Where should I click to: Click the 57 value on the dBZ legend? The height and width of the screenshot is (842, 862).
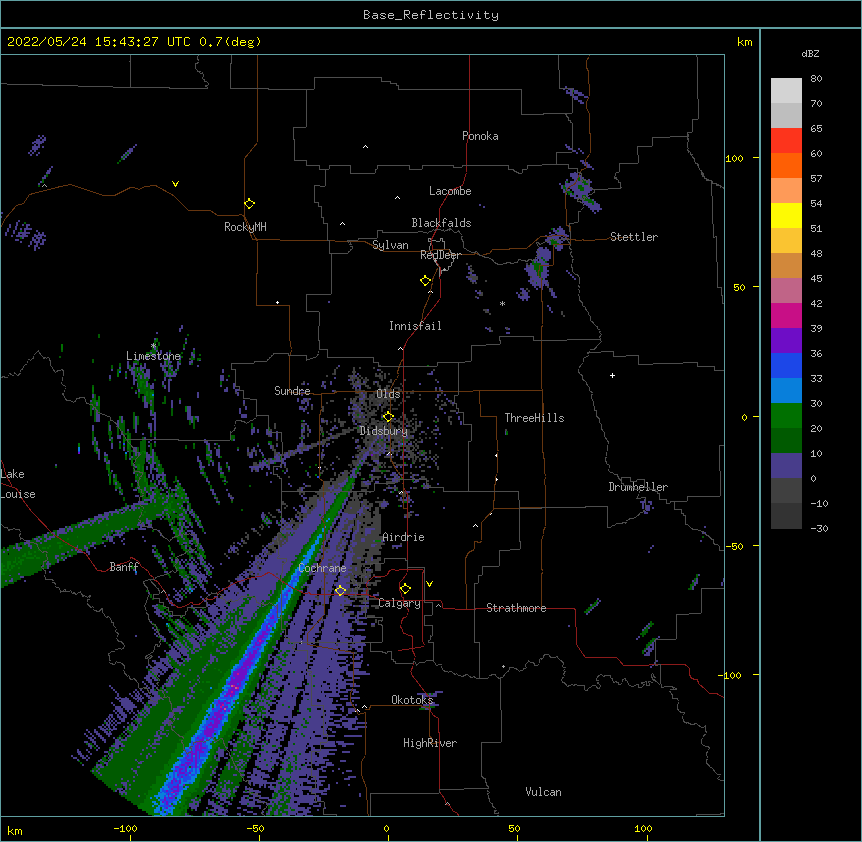point(816,179)
